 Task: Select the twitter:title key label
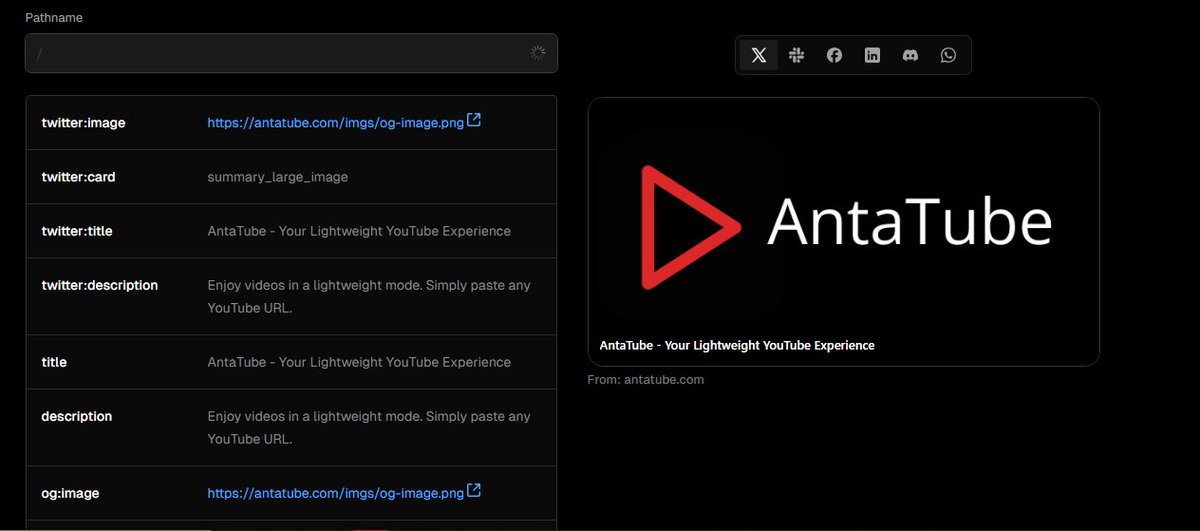77,231
